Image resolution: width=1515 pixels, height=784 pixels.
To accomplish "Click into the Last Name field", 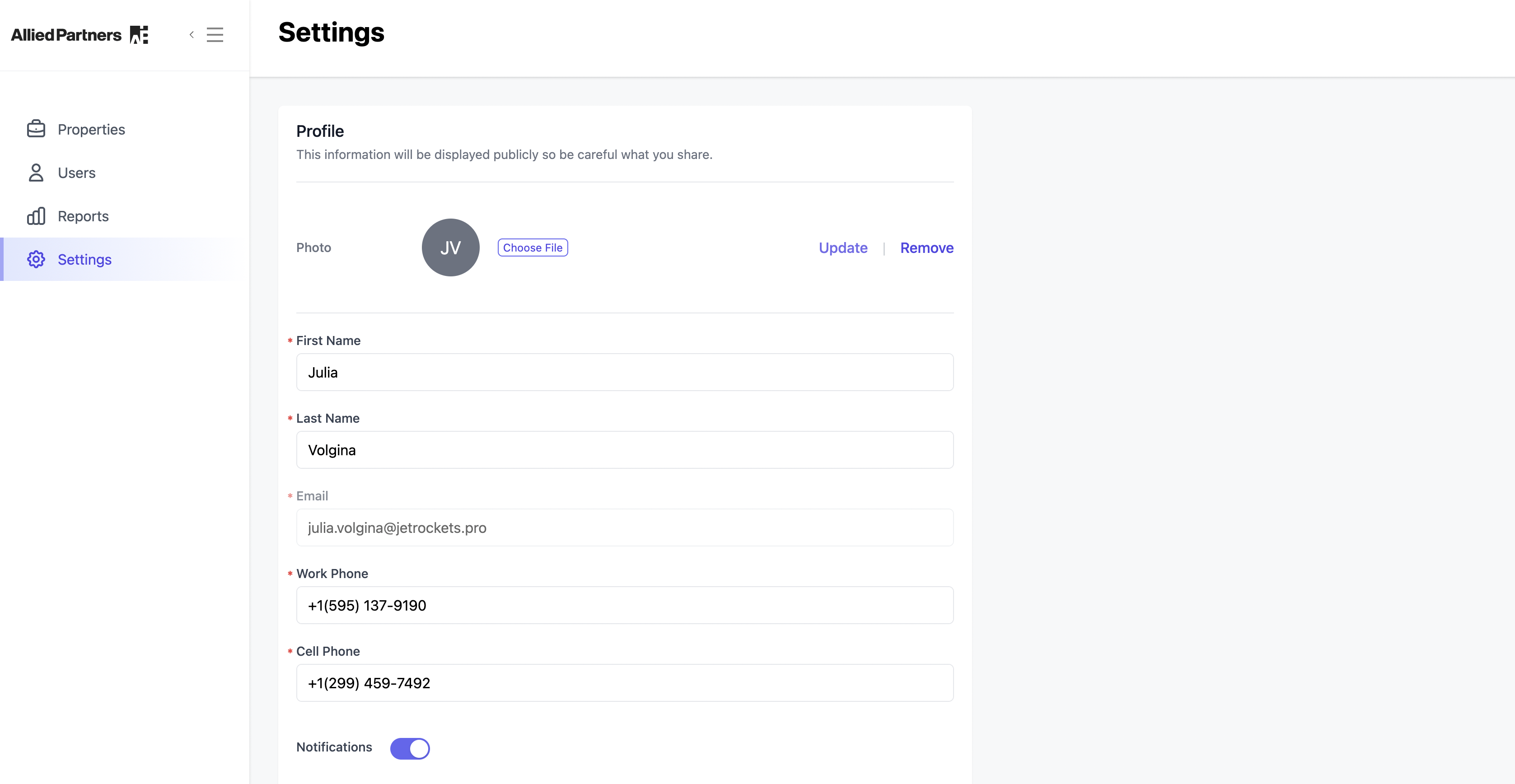I will 625,450.
